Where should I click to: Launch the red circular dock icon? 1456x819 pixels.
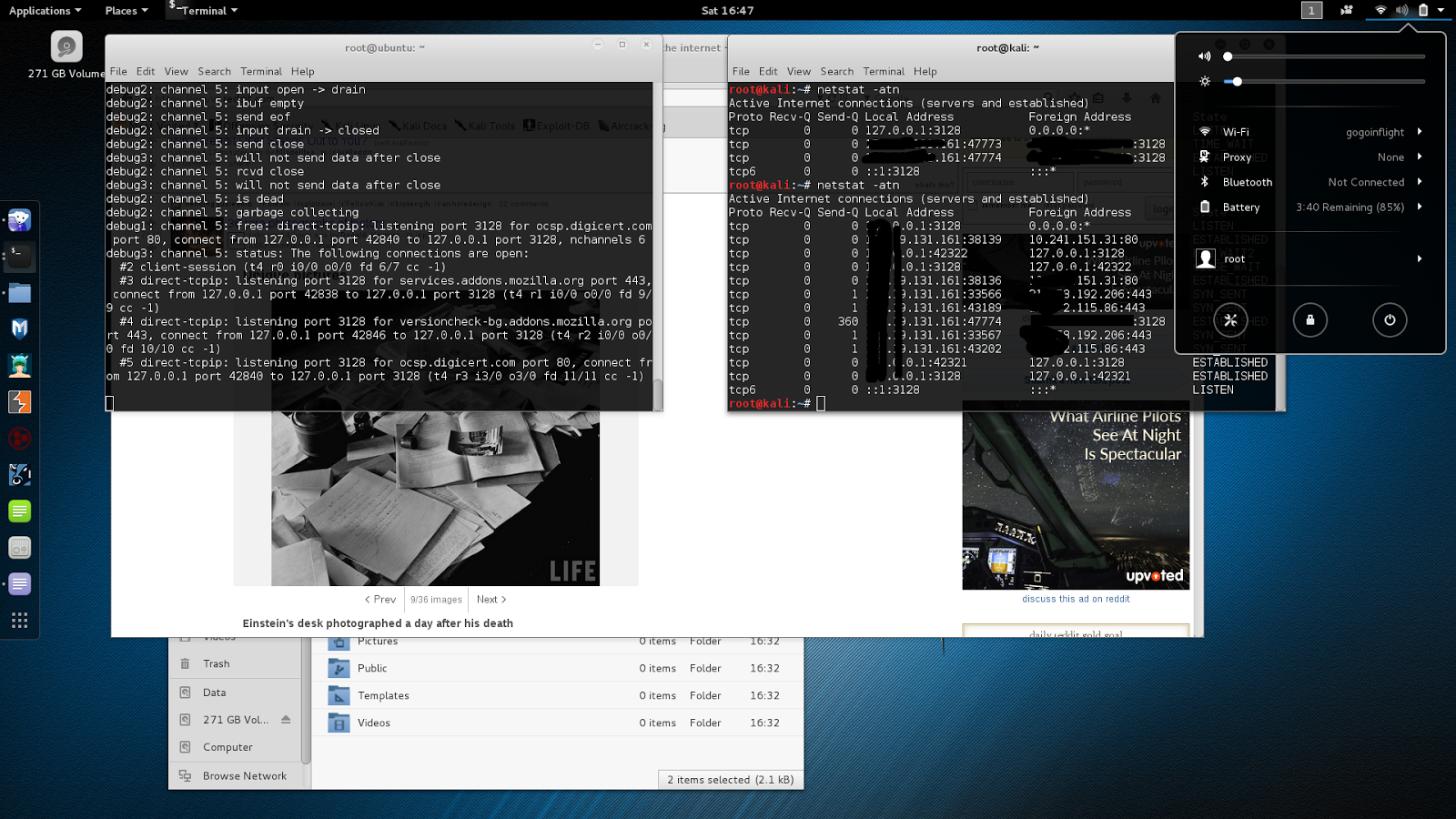click(20, 439)
